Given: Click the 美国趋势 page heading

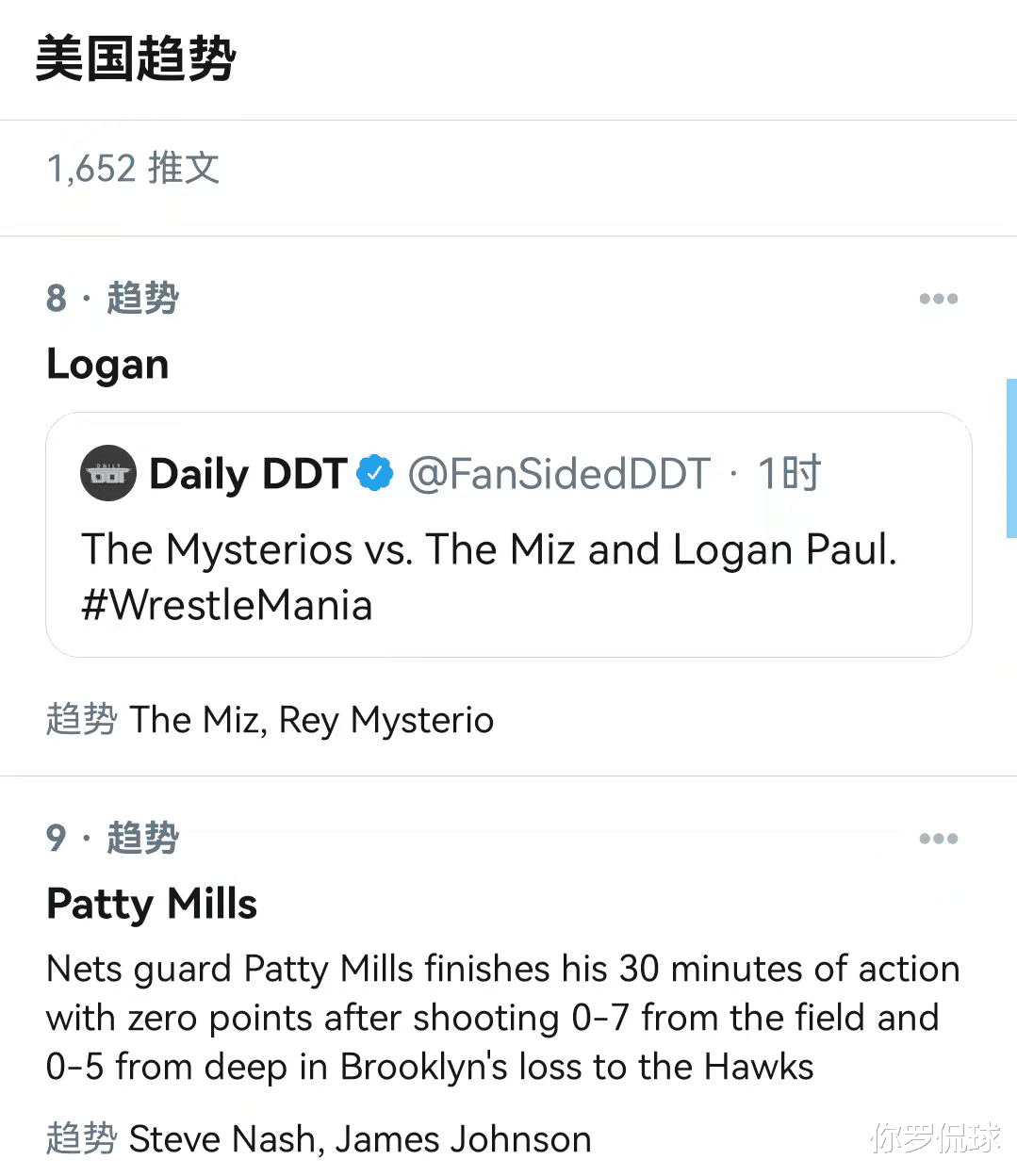Looking at the screenshot, I should [x=135, y=58].
